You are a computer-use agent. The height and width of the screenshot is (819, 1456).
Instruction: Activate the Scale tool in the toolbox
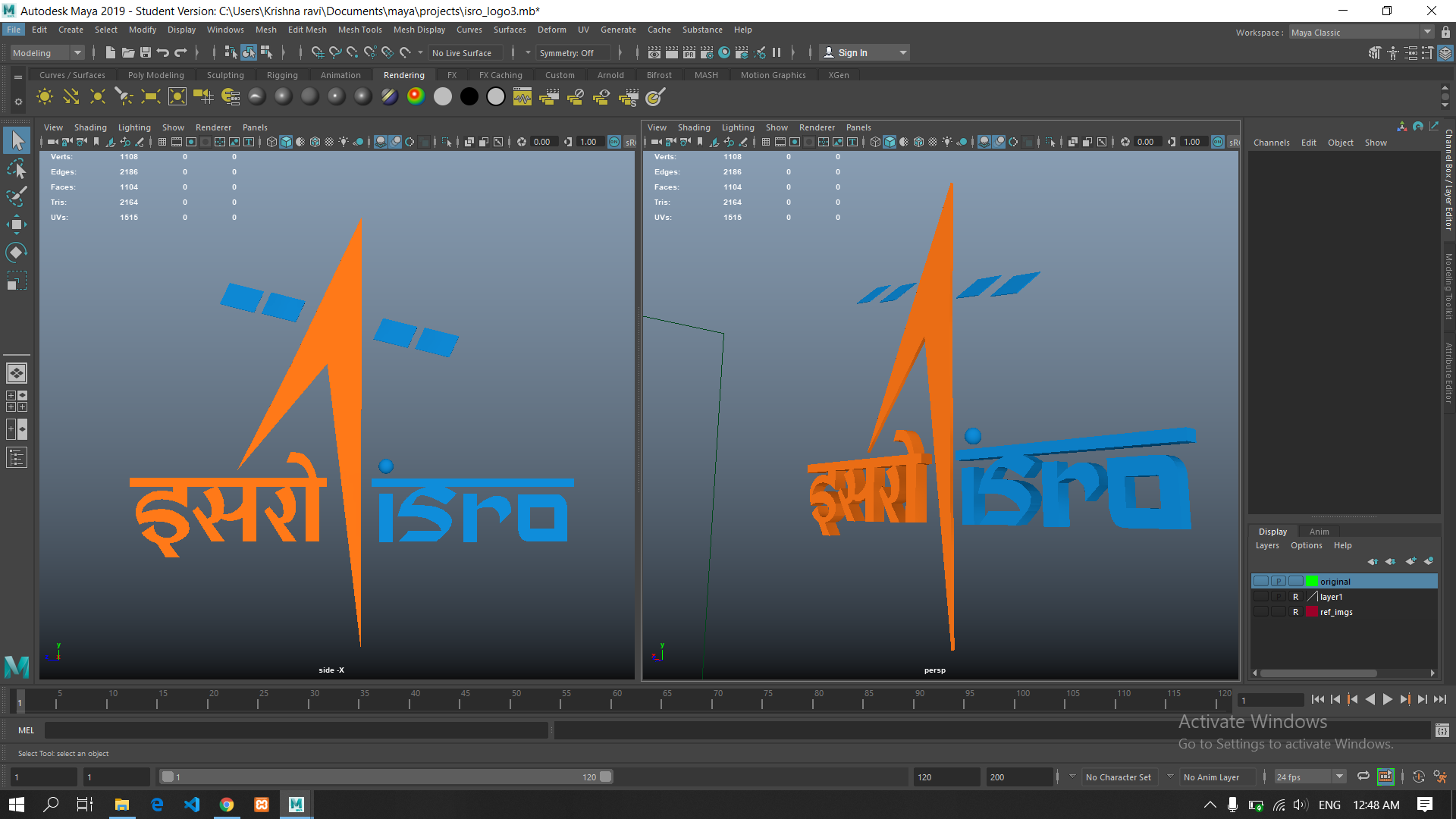17,280
